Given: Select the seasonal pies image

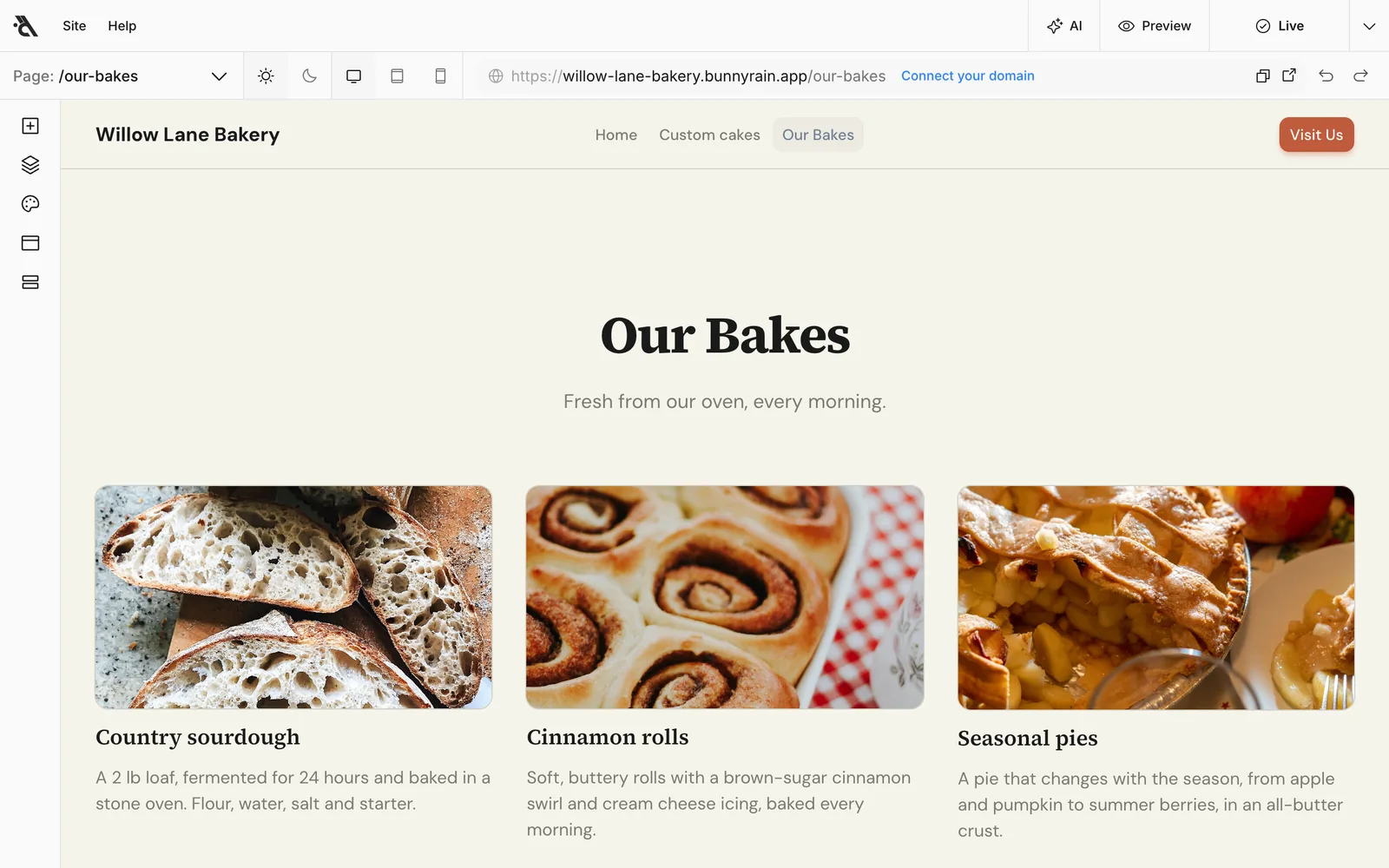Looking at the screenshot, I should 1155,597.
